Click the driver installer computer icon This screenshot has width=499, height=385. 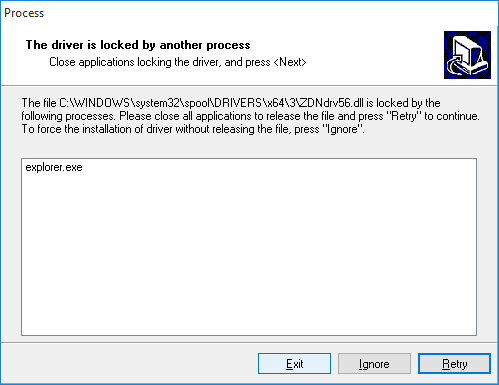click(467, 55)
